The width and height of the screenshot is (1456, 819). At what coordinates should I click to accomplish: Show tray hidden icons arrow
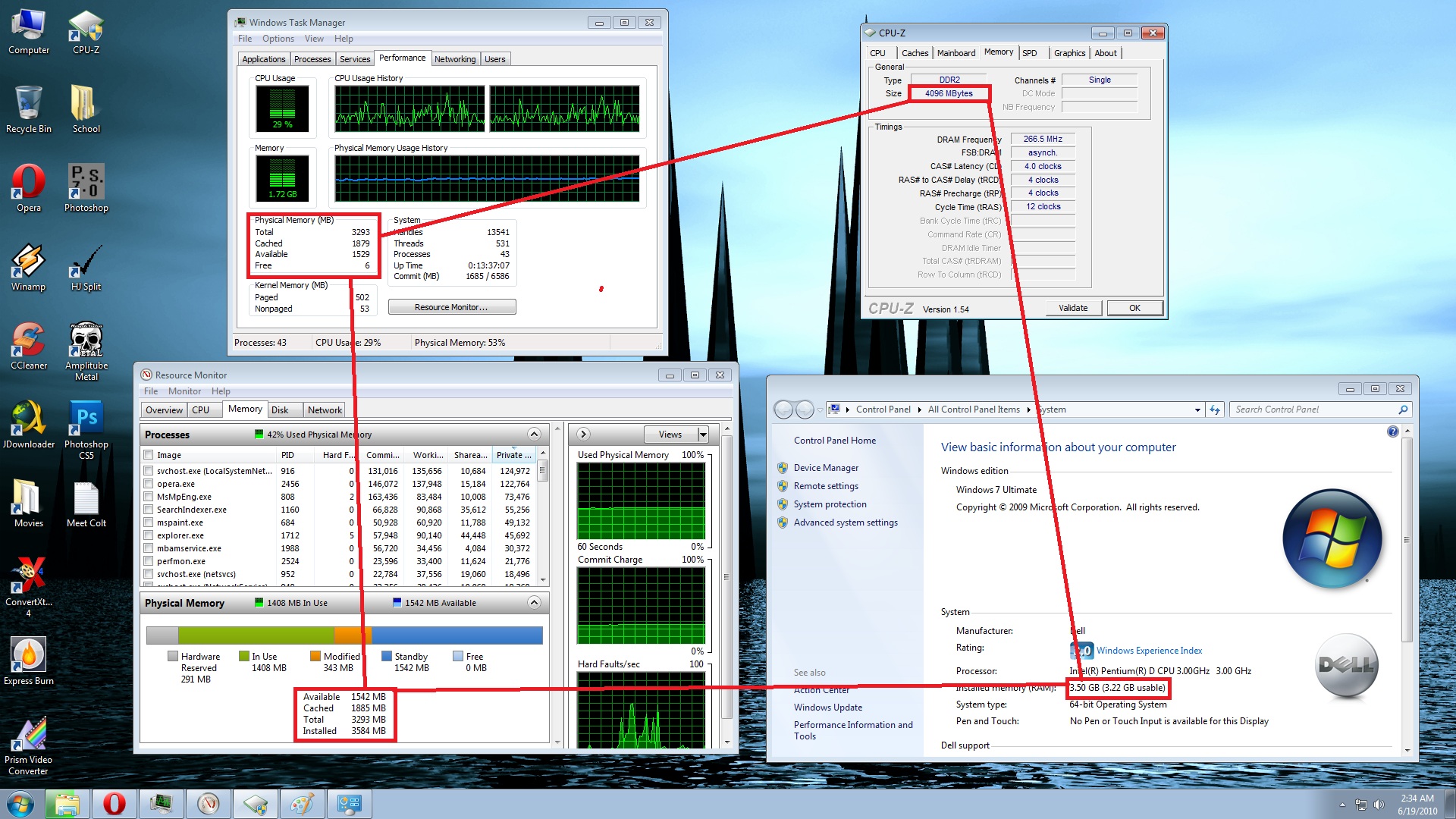[1342, 805]
